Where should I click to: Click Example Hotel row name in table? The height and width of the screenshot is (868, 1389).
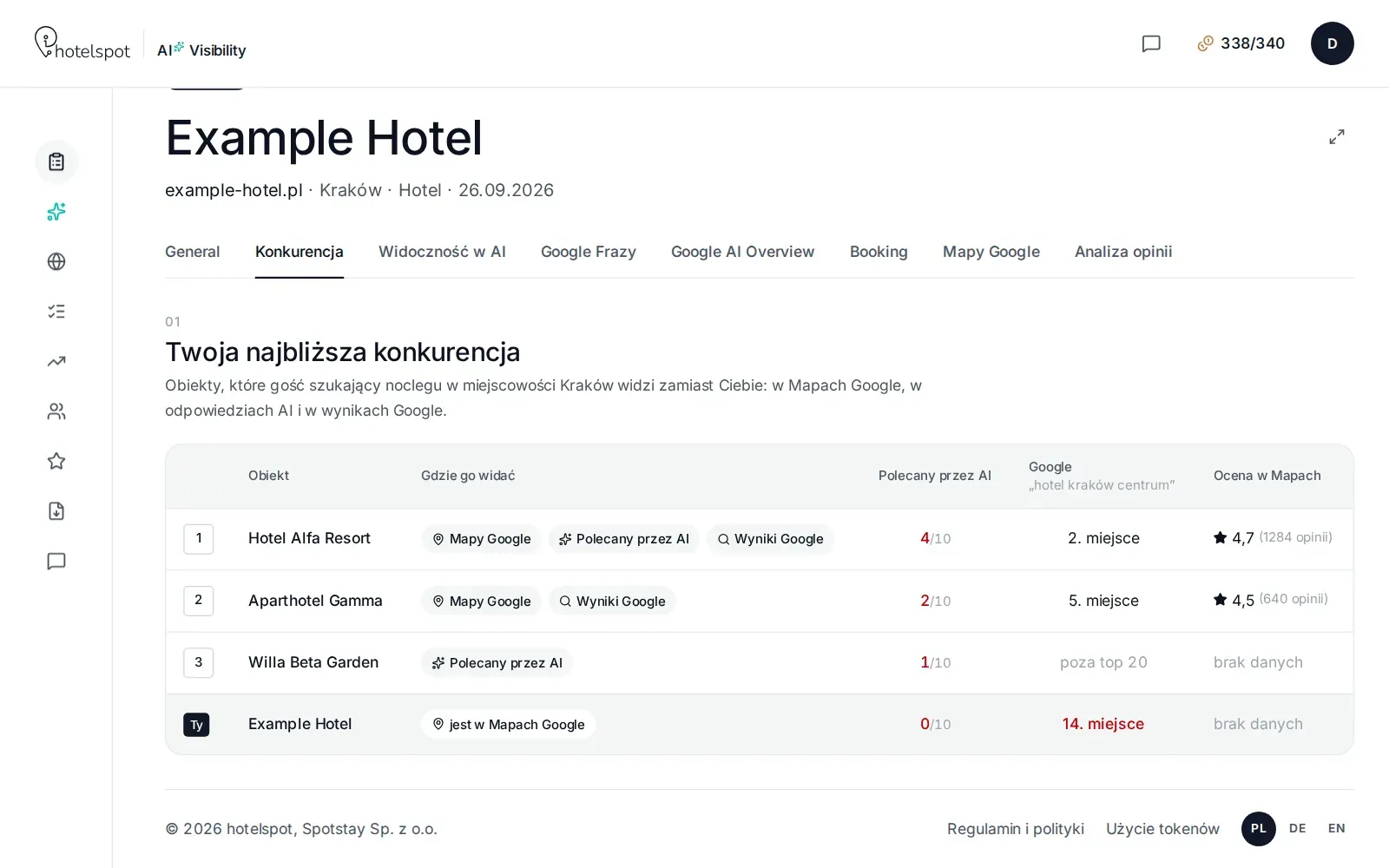click(x=300, y=724)
